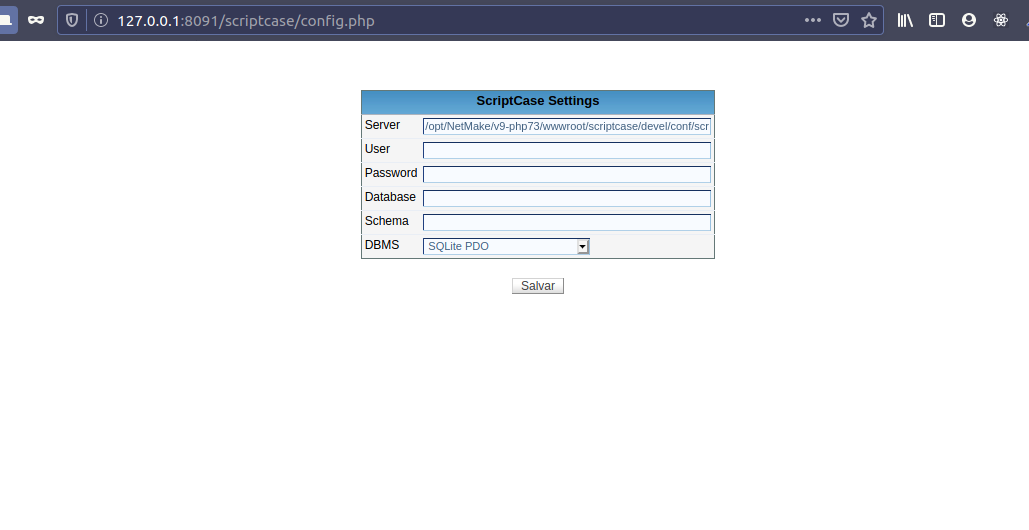Show site information icon in address bar
Screen dimensions: 1029x530
coord(100,20)
